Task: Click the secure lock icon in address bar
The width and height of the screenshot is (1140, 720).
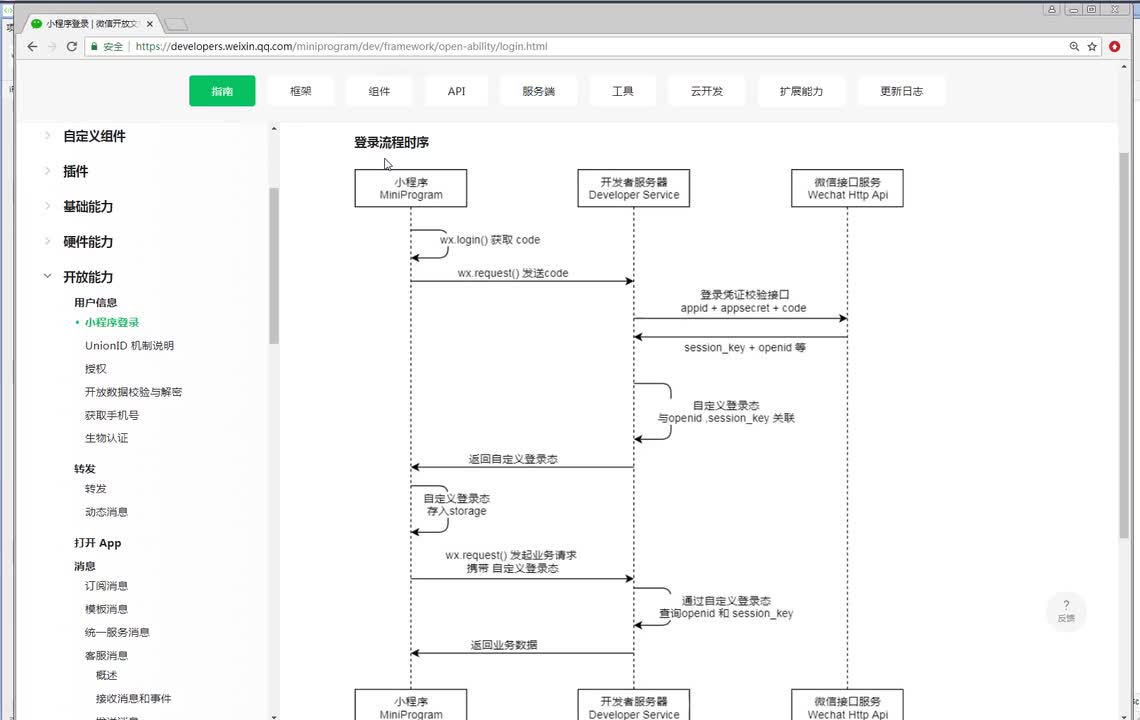Action: click(x=94, y=47)
